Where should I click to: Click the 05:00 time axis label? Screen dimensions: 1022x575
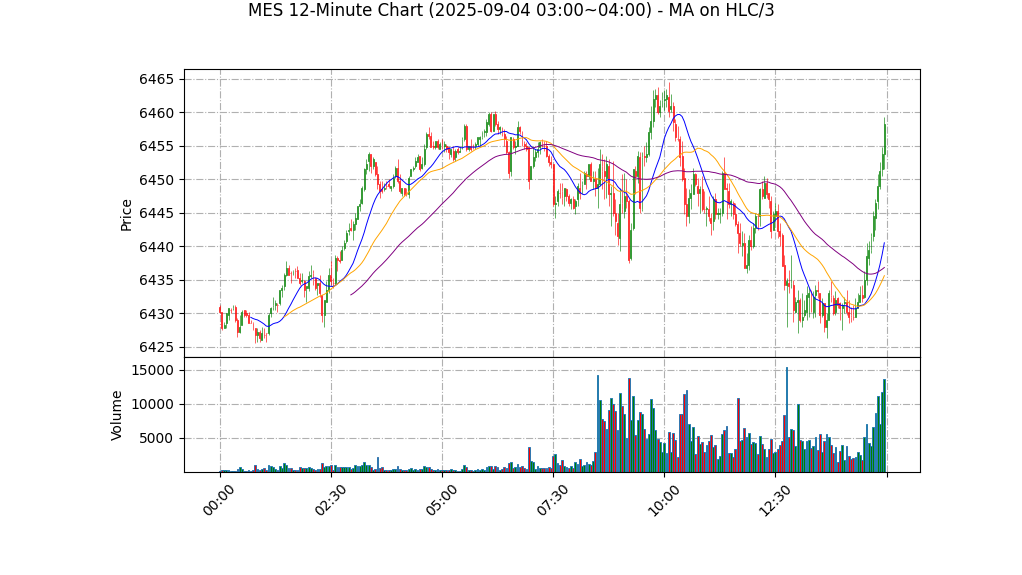pyautogui.click(x=440, y=501)
